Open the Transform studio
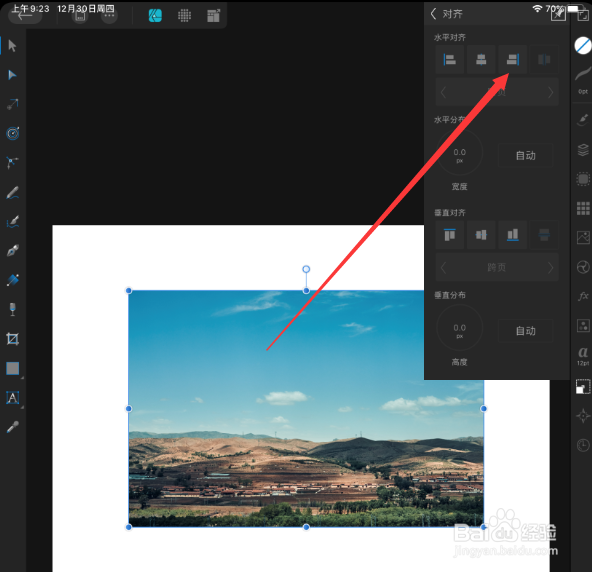Image resolution: width=592 pixels, height=572 pixels. click(x=583, y=387)
